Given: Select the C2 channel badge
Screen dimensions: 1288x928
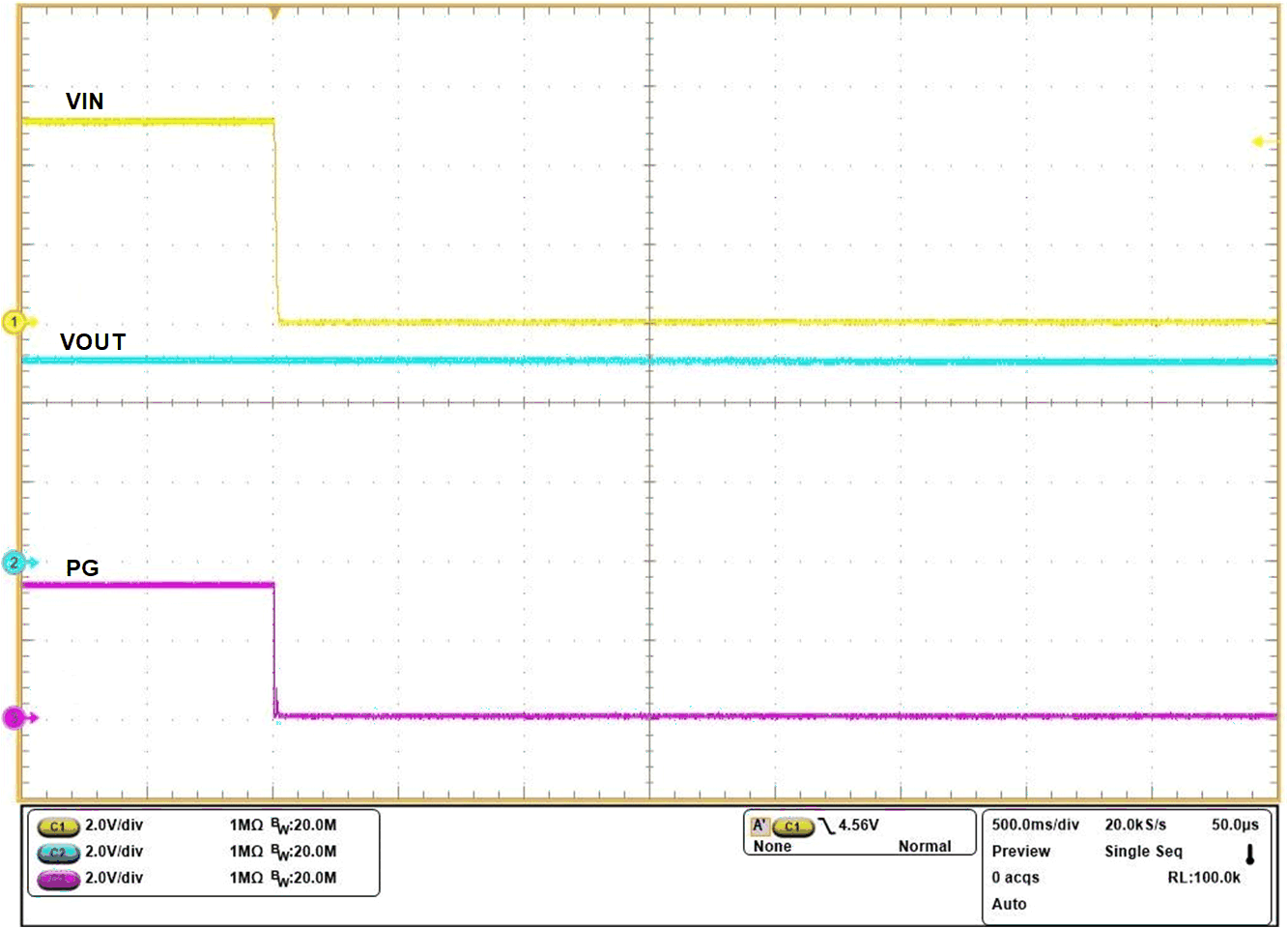Looking at the screenshot, I should [x=58, y=853].
